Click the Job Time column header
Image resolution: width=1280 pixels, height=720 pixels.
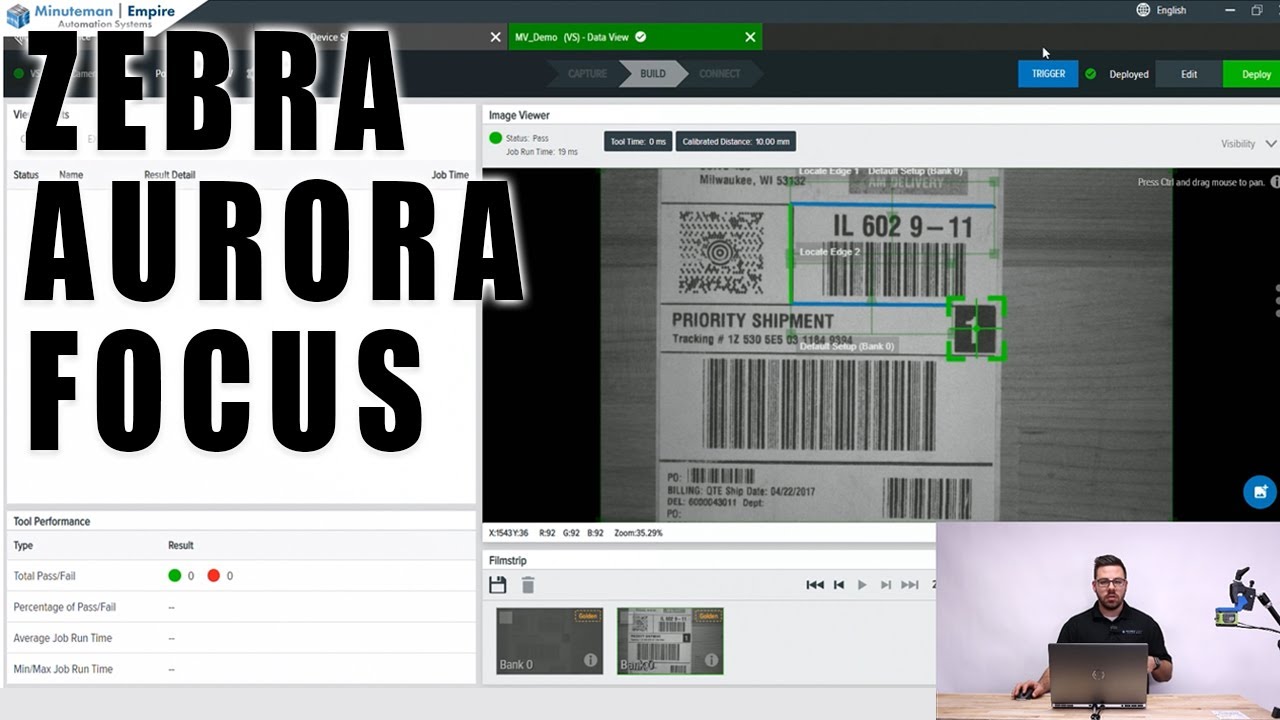tap(450, 175)
